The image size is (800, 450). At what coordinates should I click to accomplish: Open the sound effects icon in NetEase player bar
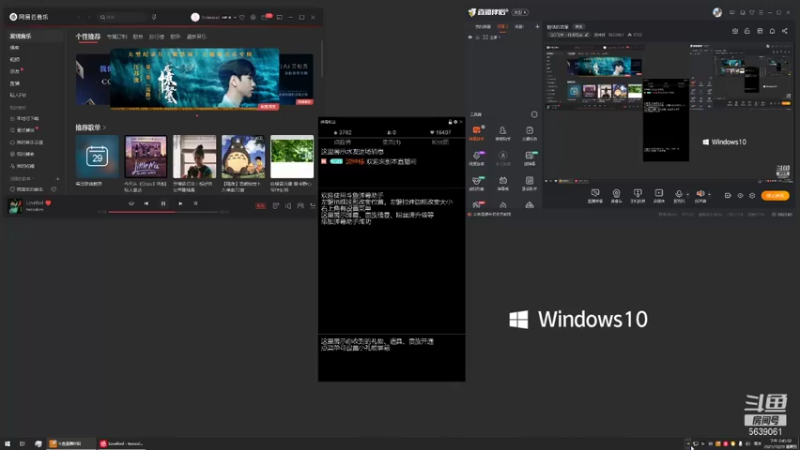[276, 206]
